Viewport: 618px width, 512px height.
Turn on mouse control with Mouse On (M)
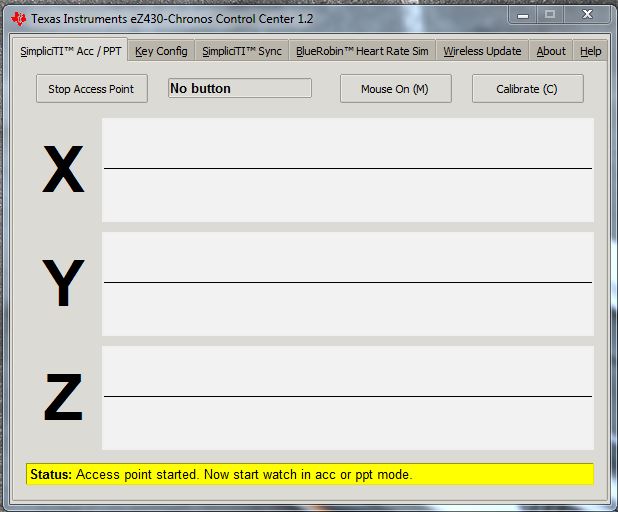[396, 89]
